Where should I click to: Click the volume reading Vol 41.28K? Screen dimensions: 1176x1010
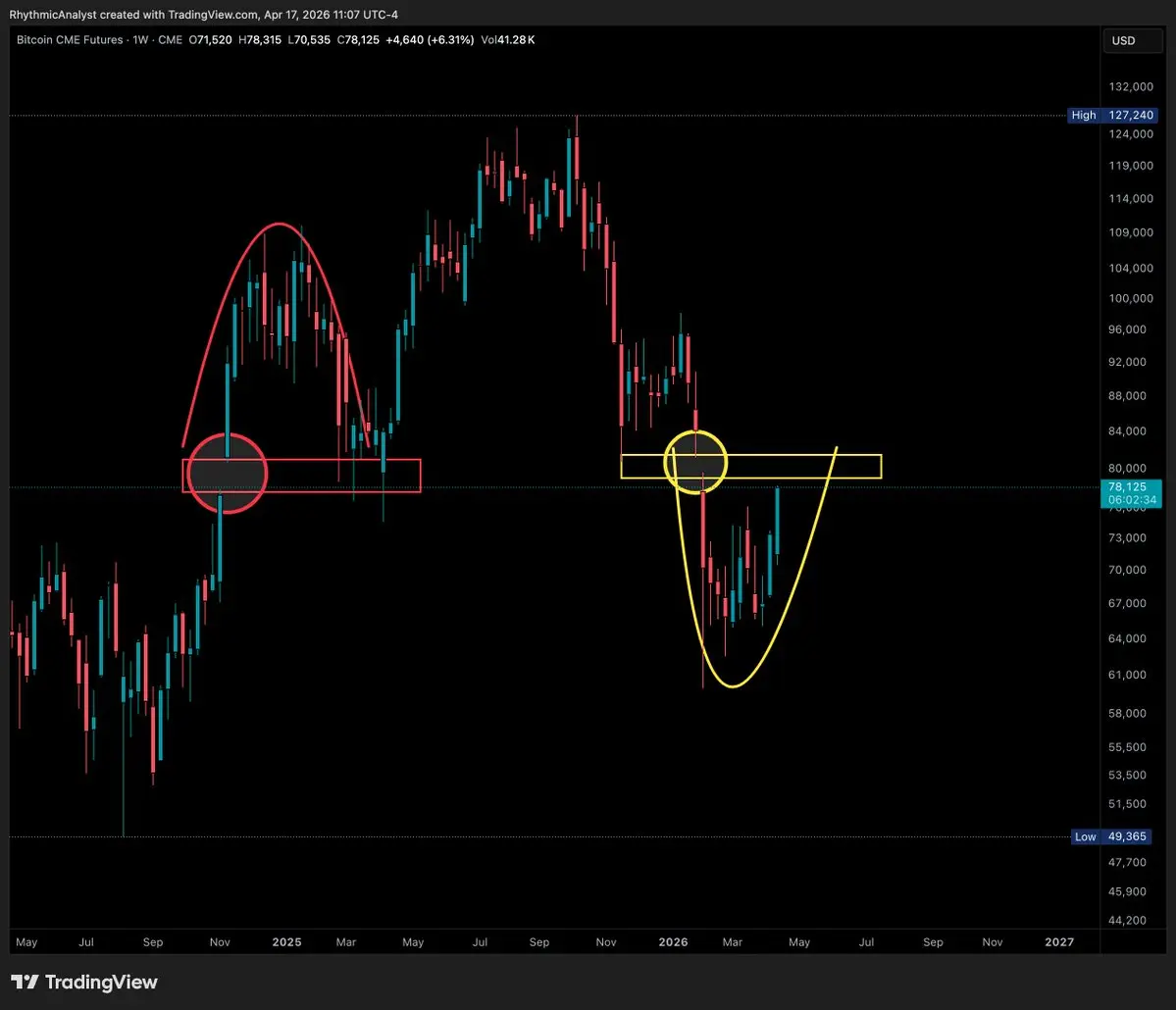pyautogui.click(x=508, y=40)
